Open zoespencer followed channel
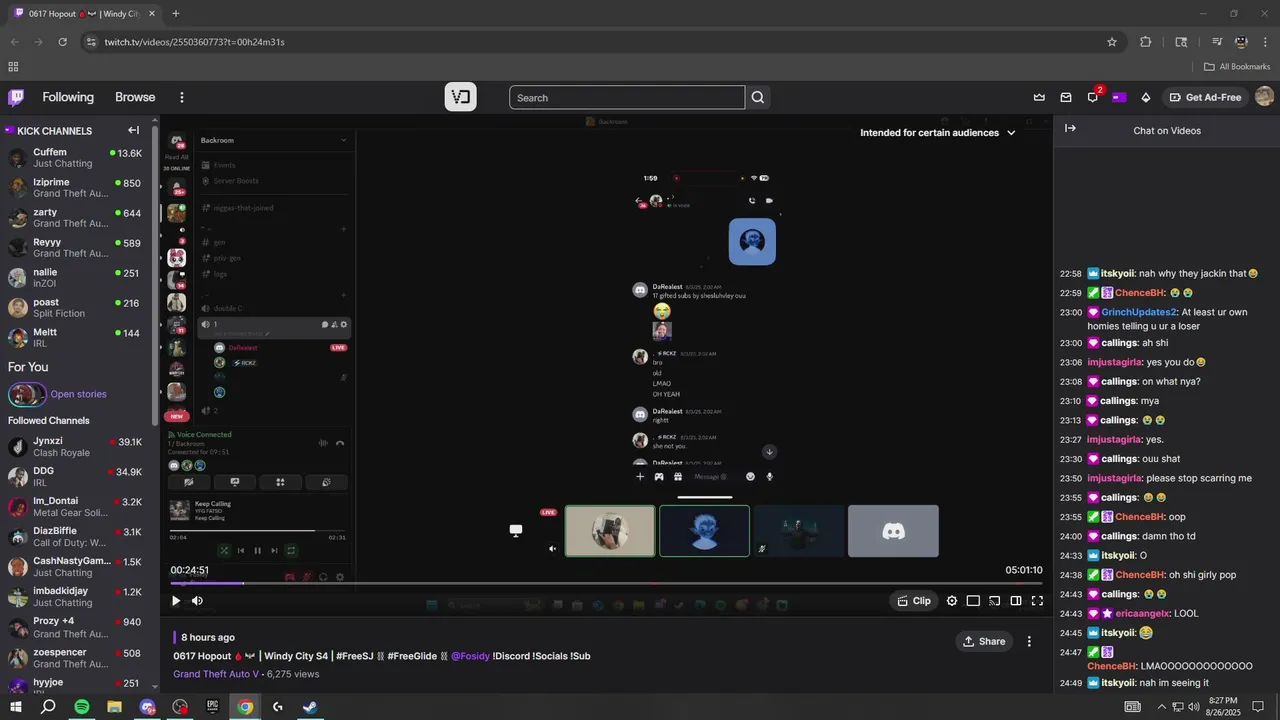The image size is (1280, 720). tap(75, 658)
